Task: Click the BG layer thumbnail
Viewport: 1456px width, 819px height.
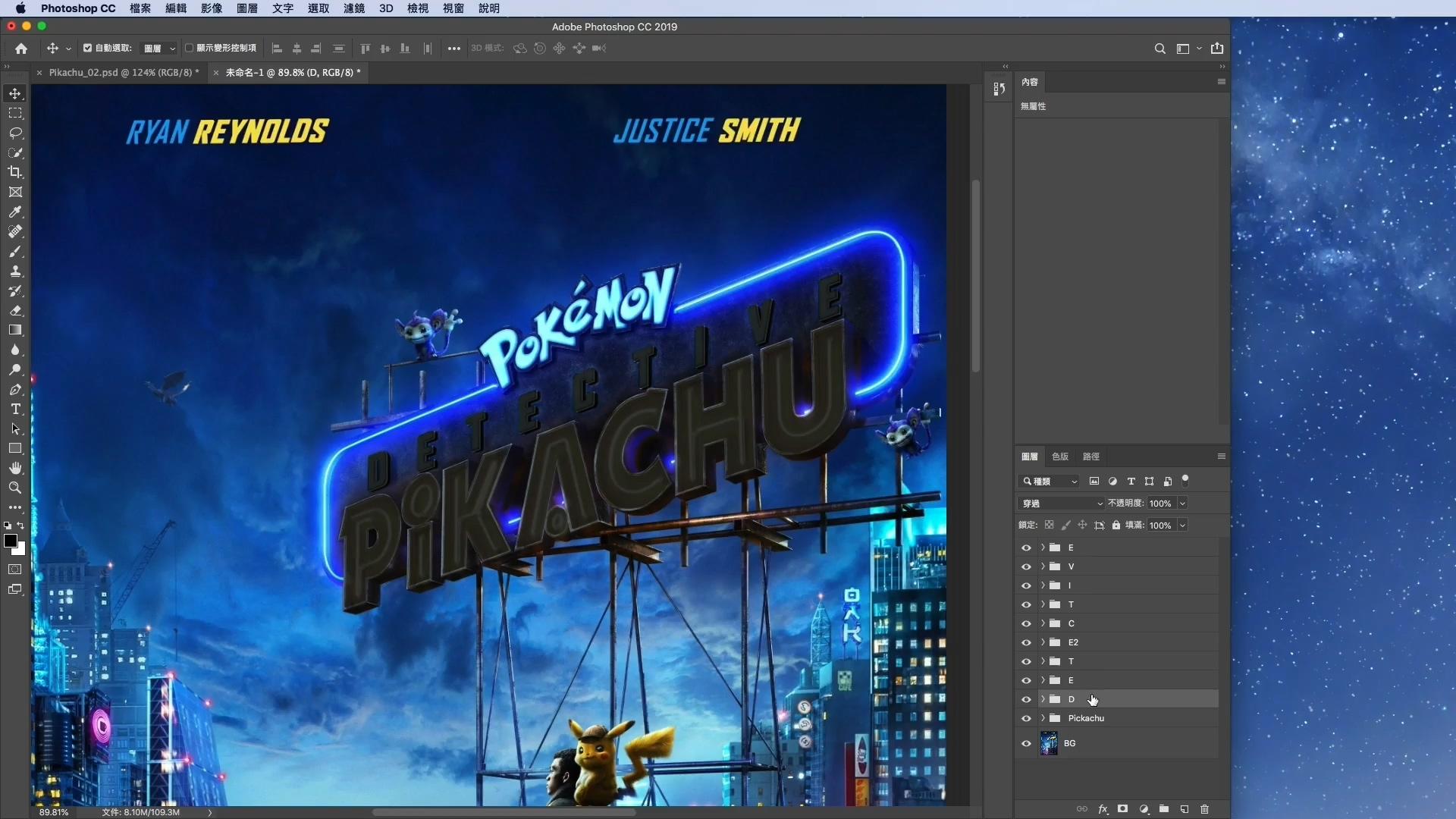Action: tap(1049, 743)
